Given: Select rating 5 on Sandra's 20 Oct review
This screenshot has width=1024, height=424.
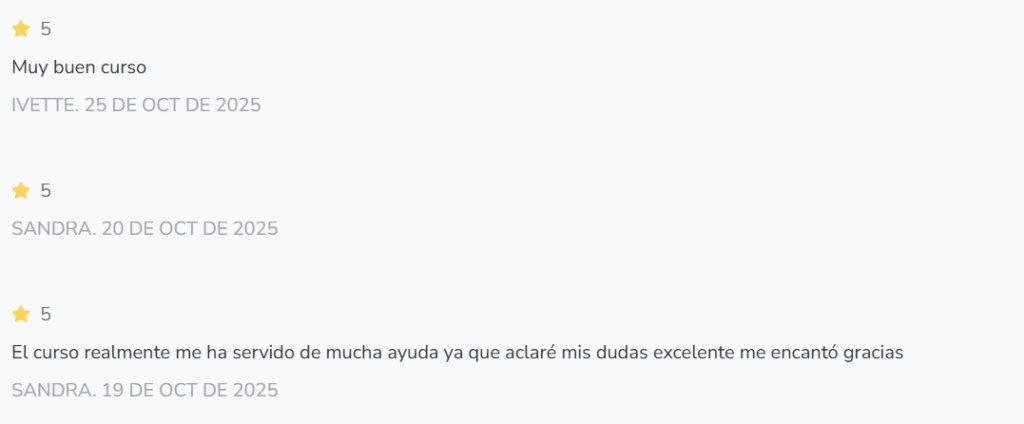Looking at the screenshot, I should [x=46, y=190].
